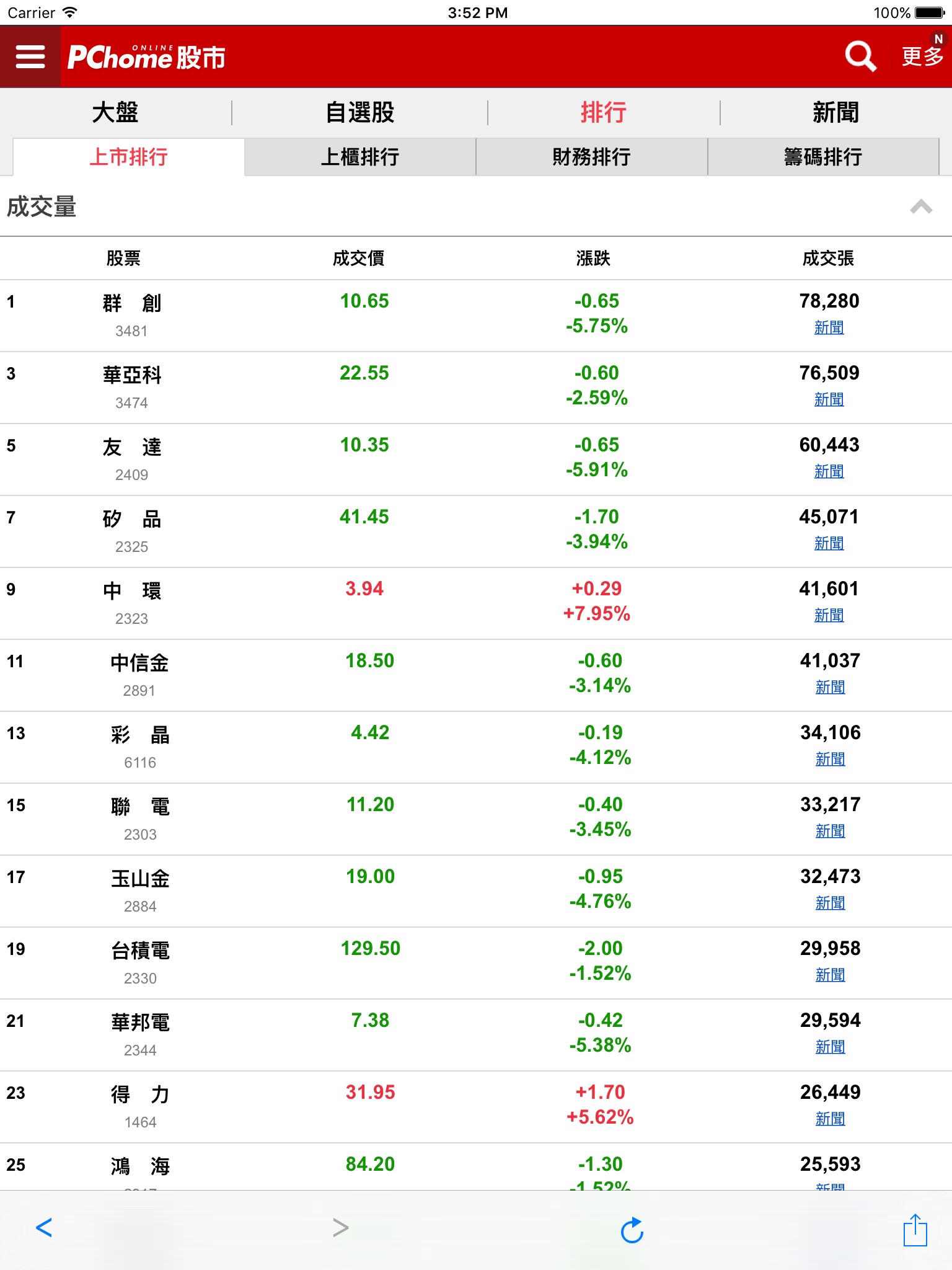
Task: Open the 籌碼排行 sub-tab
Action: pos(822,157)
